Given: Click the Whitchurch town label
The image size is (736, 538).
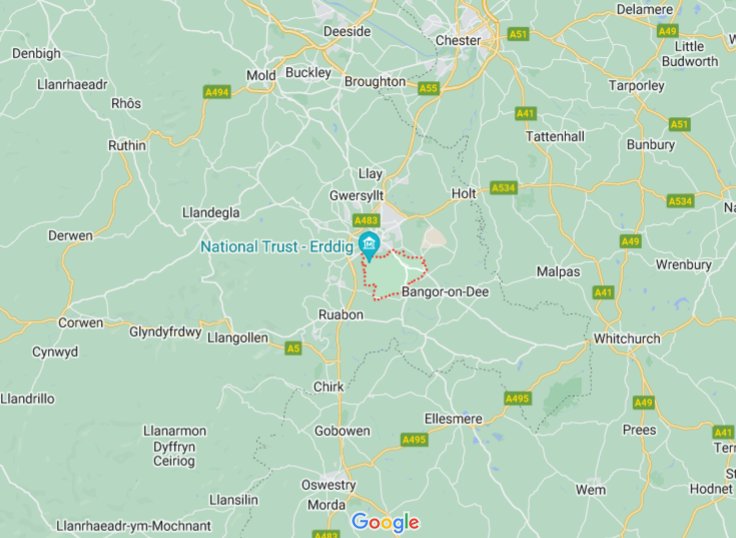Looking at the screenshot, I should 627,338.
